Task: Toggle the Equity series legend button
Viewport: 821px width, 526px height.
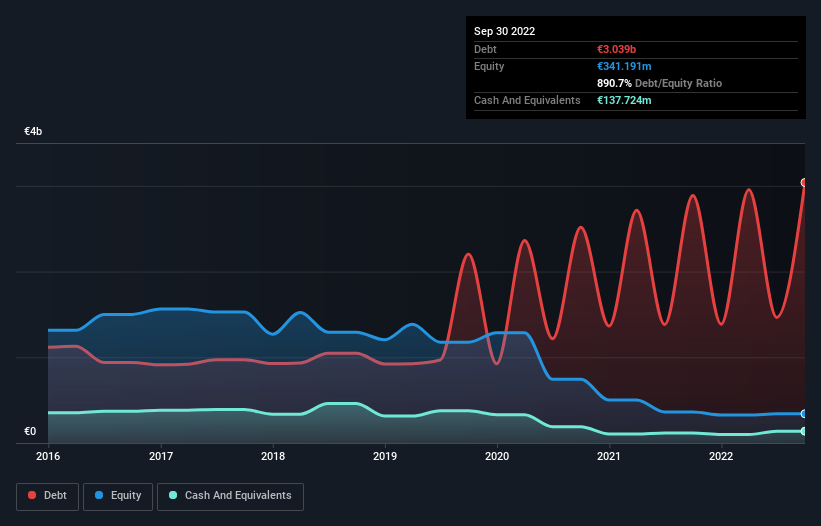Action: tap(118, 496)
